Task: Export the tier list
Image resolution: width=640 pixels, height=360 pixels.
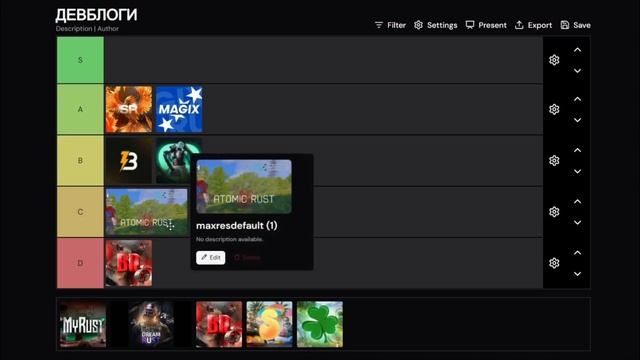Action: [533, 25]
